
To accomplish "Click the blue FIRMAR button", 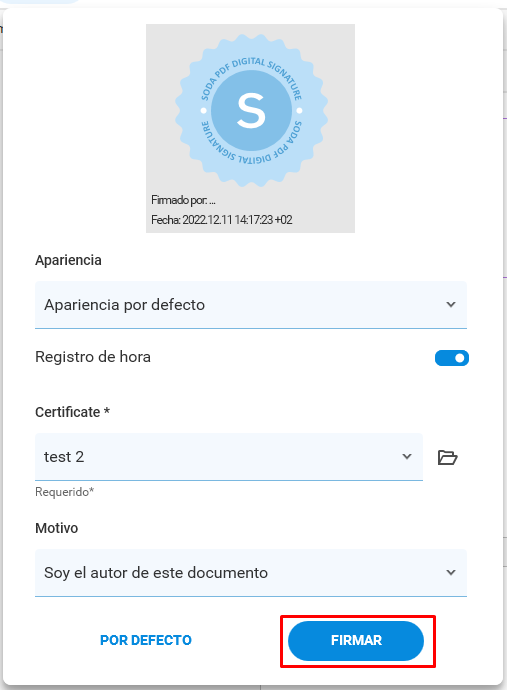I will pos(356,641).
